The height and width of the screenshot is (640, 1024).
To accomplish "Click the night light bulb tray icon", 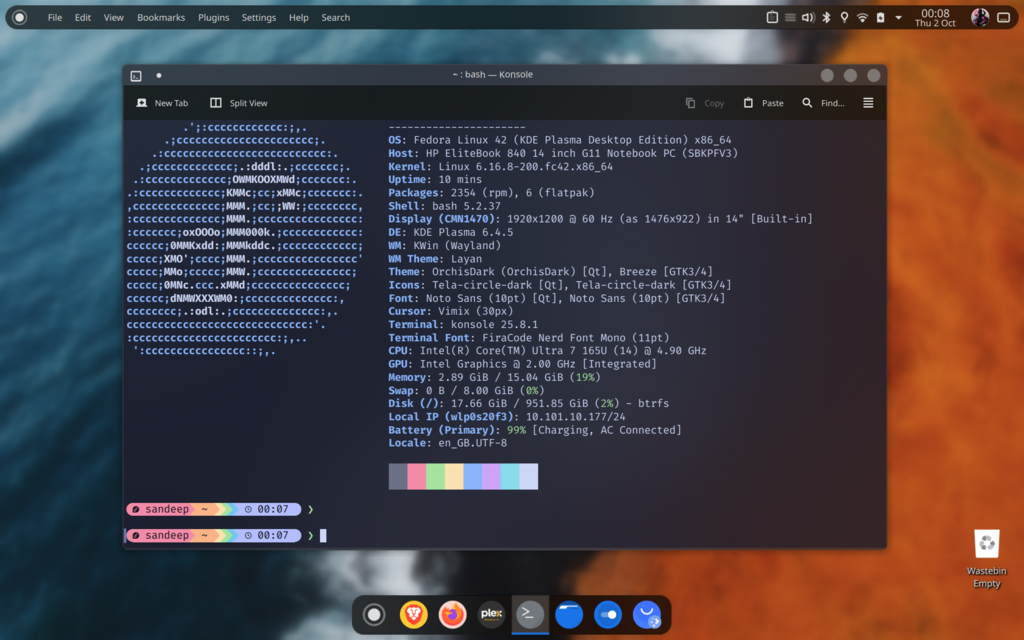I will click(x=844, y=18).
